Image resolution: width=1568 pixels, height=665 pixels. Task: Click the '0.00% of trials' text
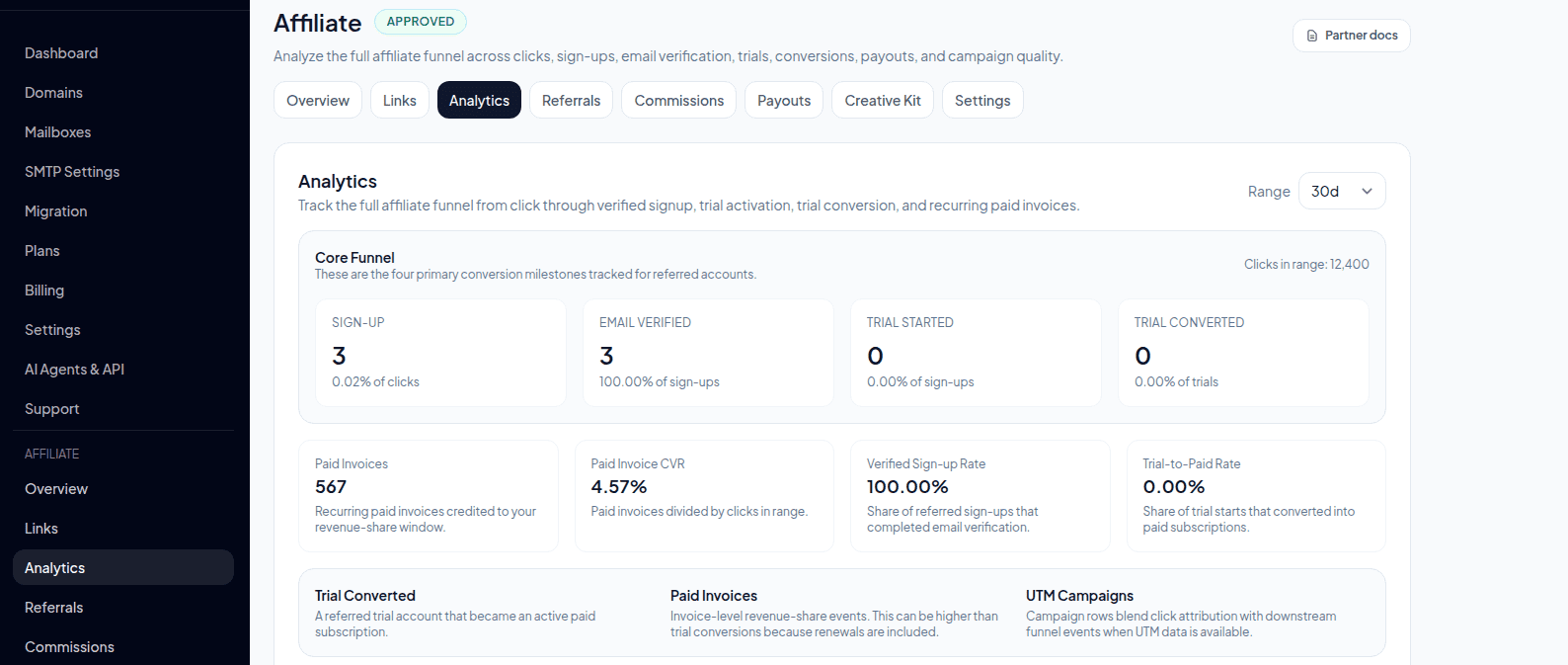tap(1176, 382)
